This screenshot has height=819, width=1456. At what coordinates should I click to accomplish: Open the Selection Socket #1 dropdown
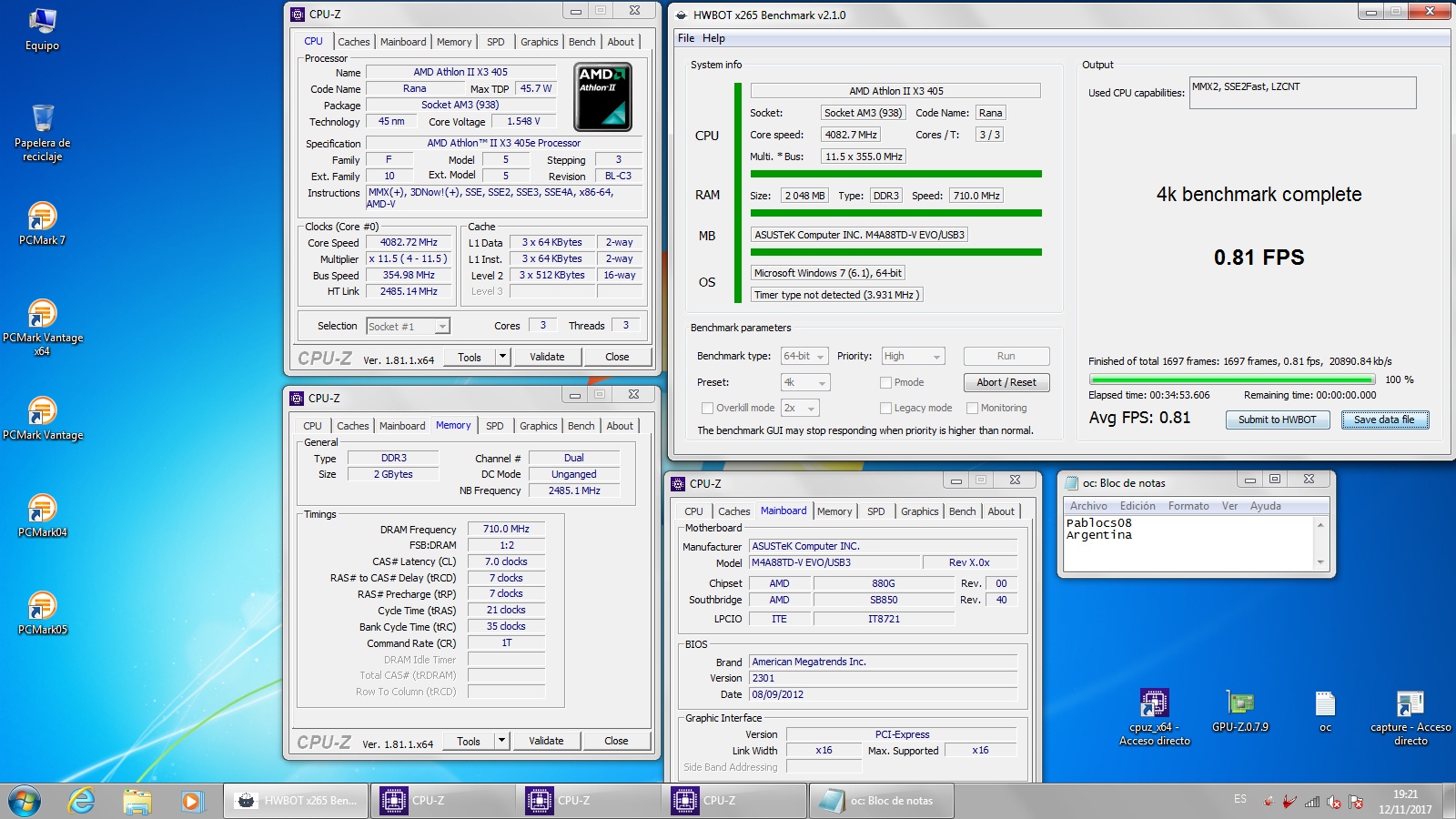(x=408, y=326)
